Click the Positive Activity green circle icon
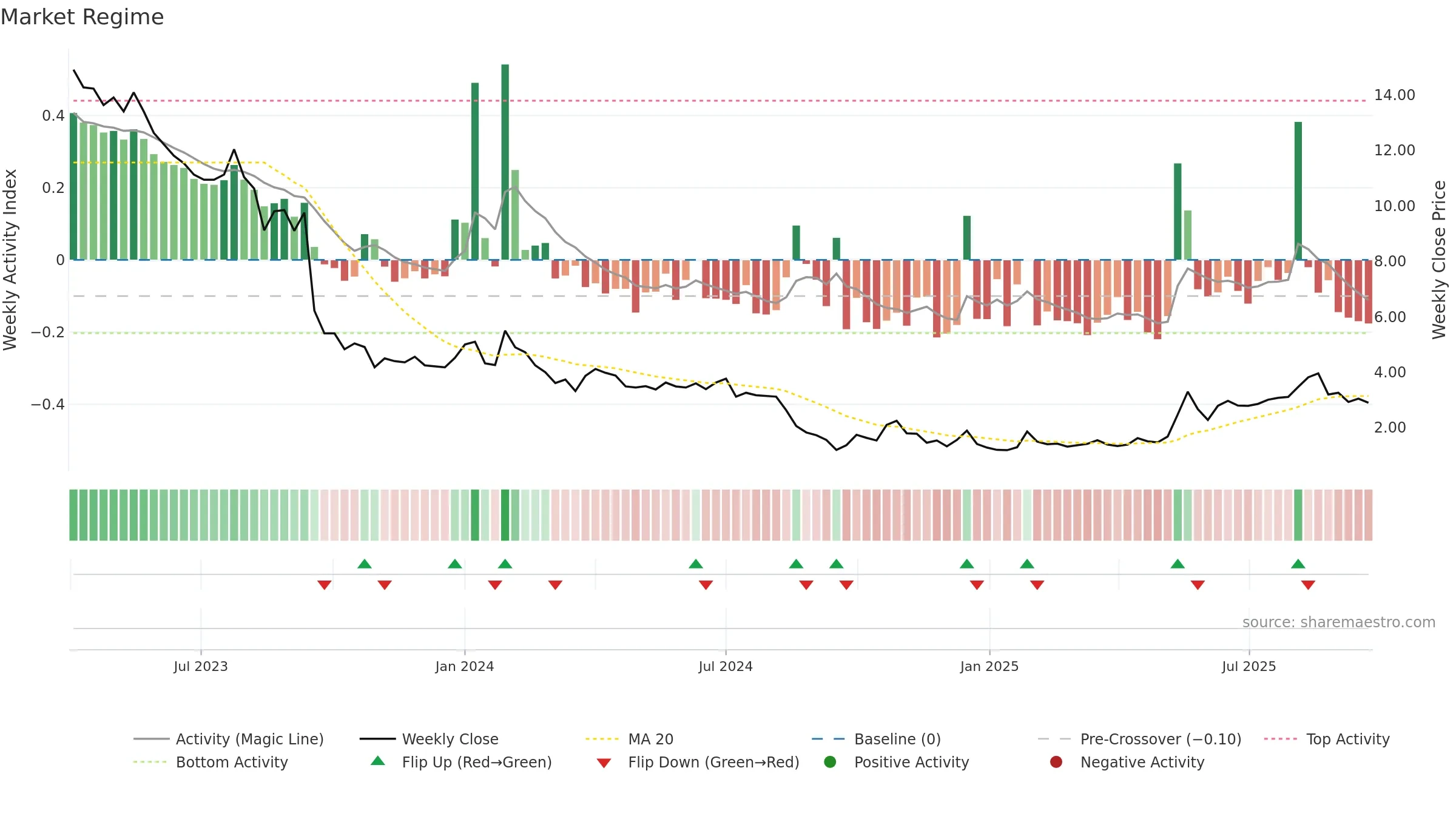The height and width of the screenshot is (819, 1456). click(831, 762)
